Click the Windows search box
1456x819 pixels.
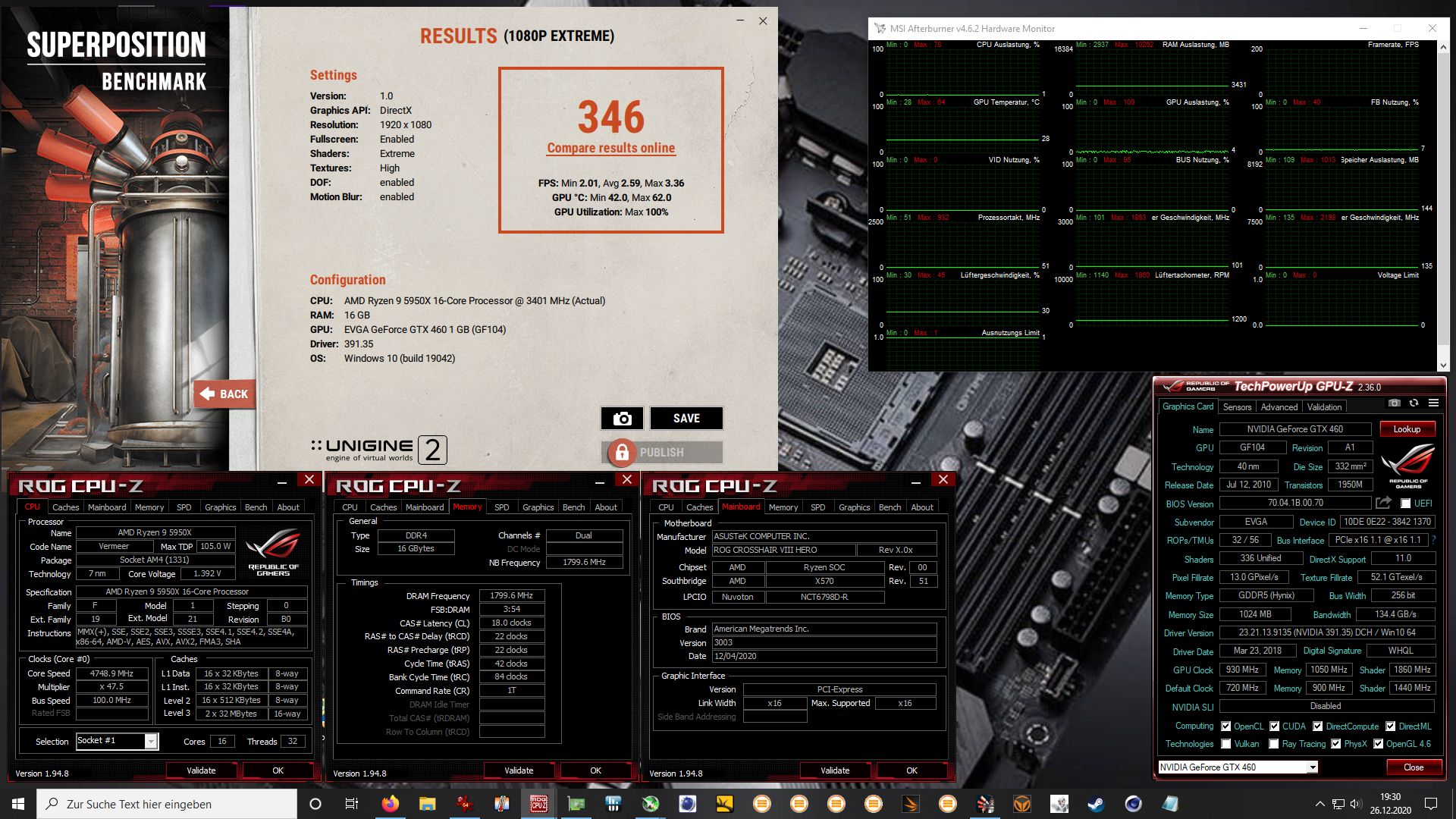tap(167, 804)
